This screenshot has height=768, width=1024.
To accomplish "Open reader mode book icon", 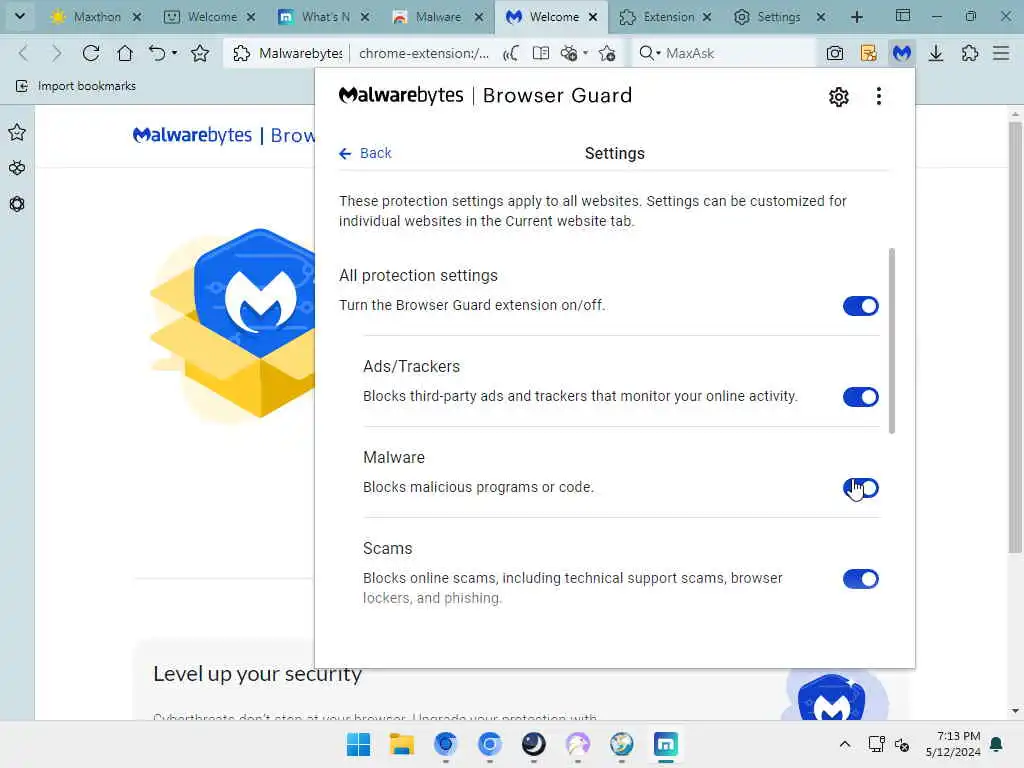I will pyautogui.click(x=541, y=53).
